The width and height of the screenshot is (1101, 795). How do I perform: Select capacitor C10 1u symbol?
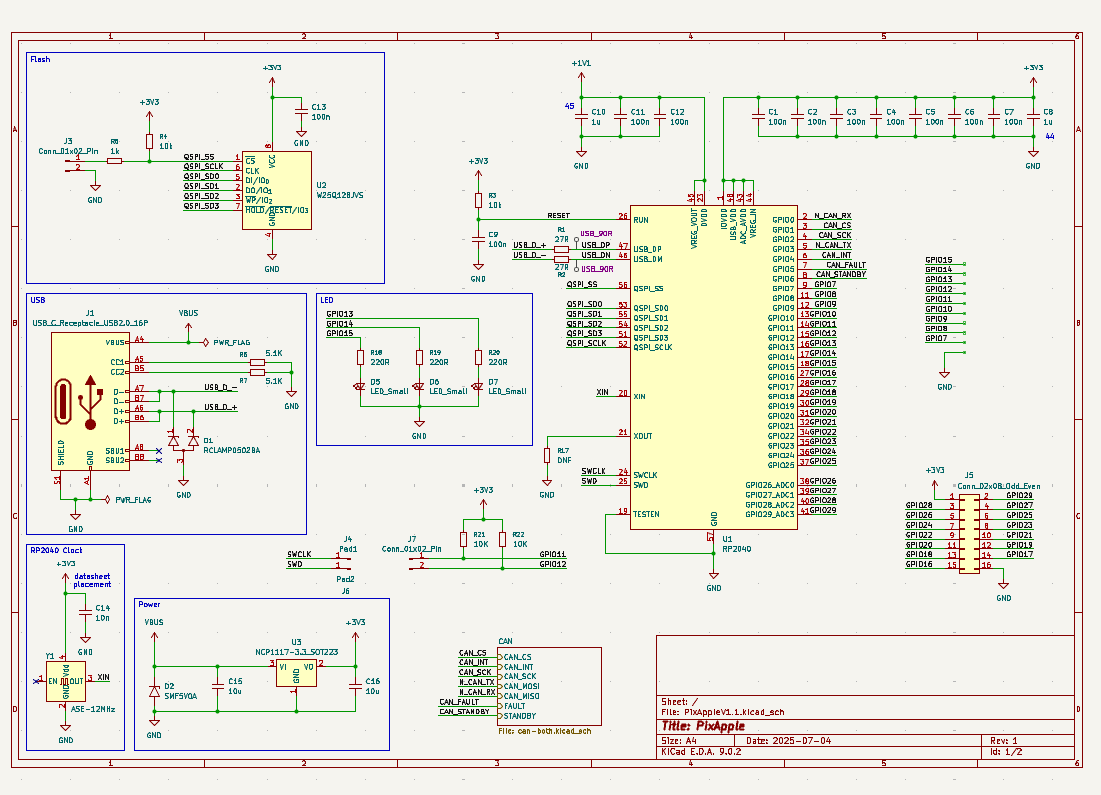581,117
